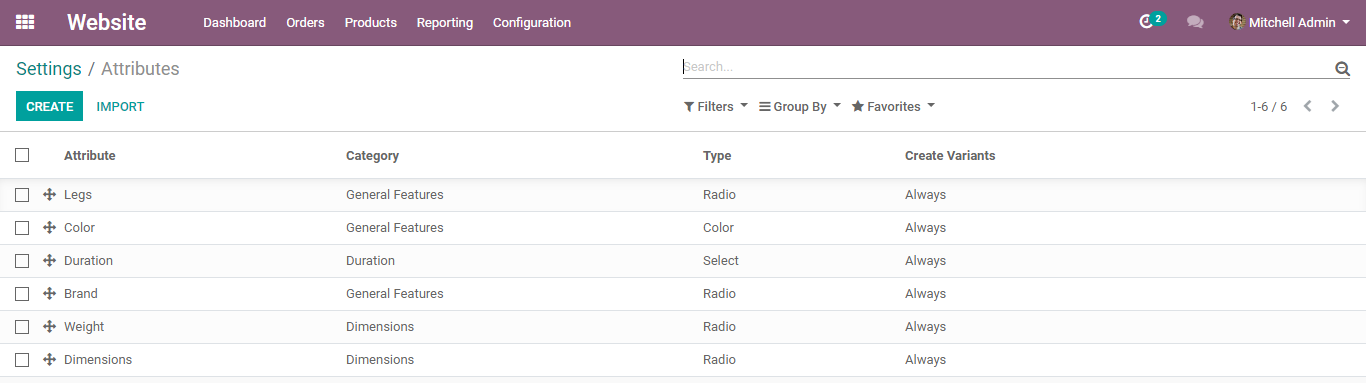Expand the Favorites dropdown
The width and height of the screenshot is (1366, 383).
pyautogui.click(x=893, y=106)
